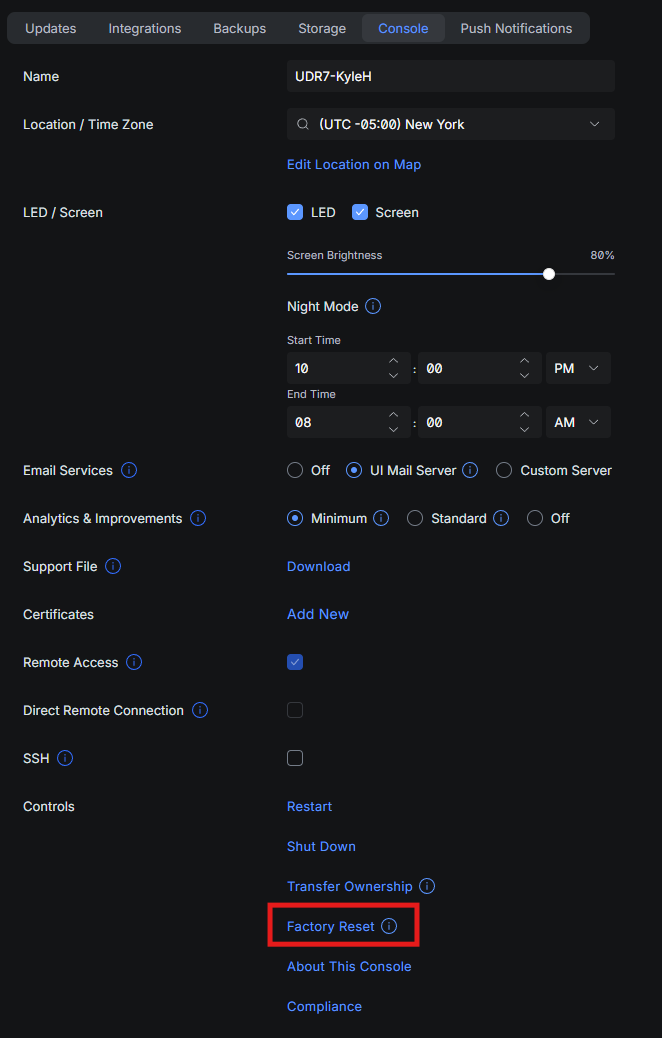Enable the SSH checkbox

(x=295, y=758)
